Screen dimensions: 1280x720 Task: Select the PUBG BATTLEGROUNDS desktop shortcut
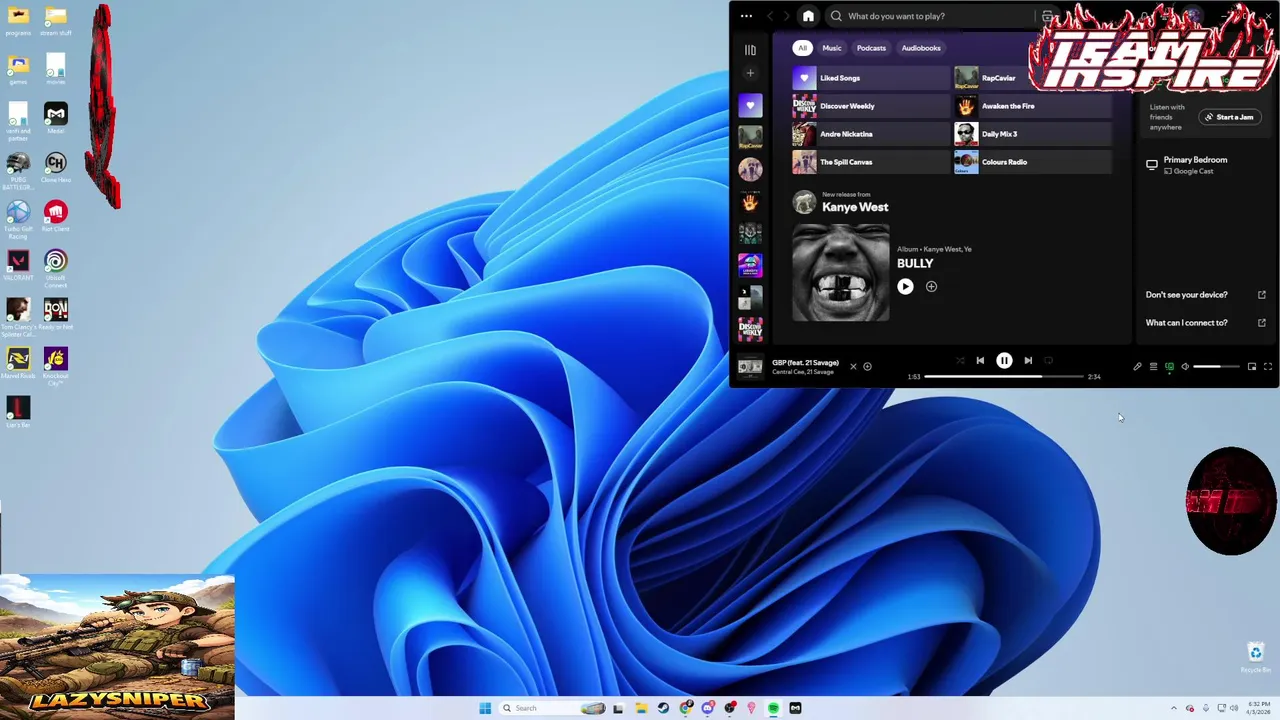[18, 170]
